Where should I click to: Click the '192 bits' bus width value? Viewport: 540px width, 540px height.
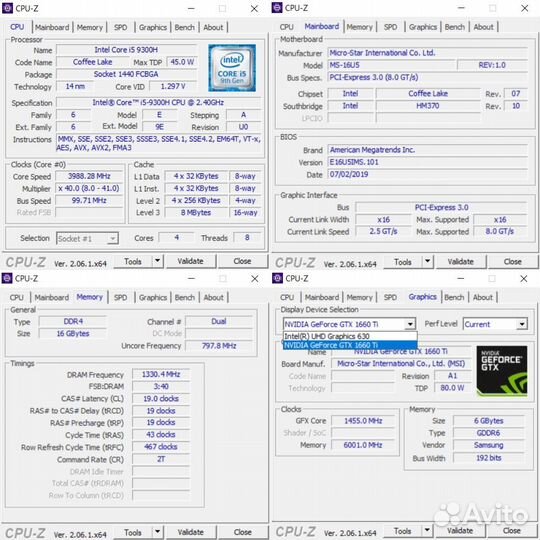click(488, 458)
